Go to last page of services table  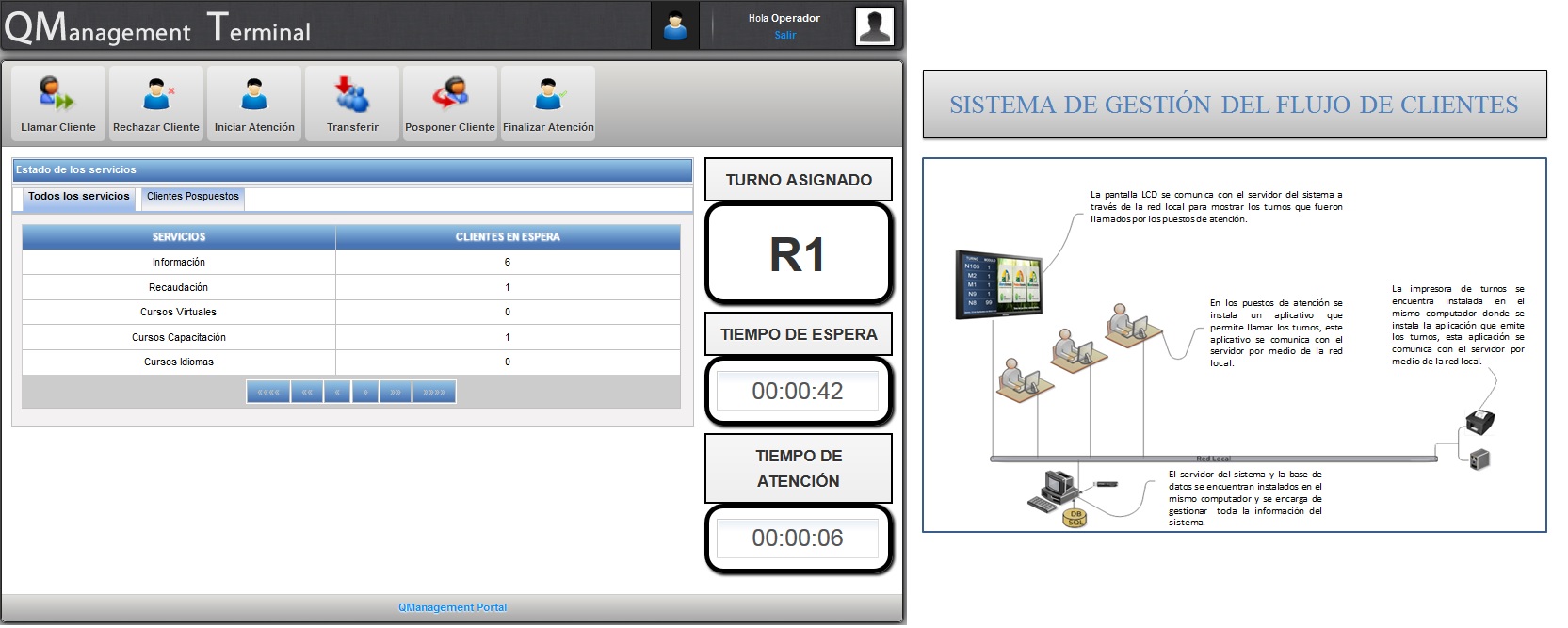[x=434, y=392]
